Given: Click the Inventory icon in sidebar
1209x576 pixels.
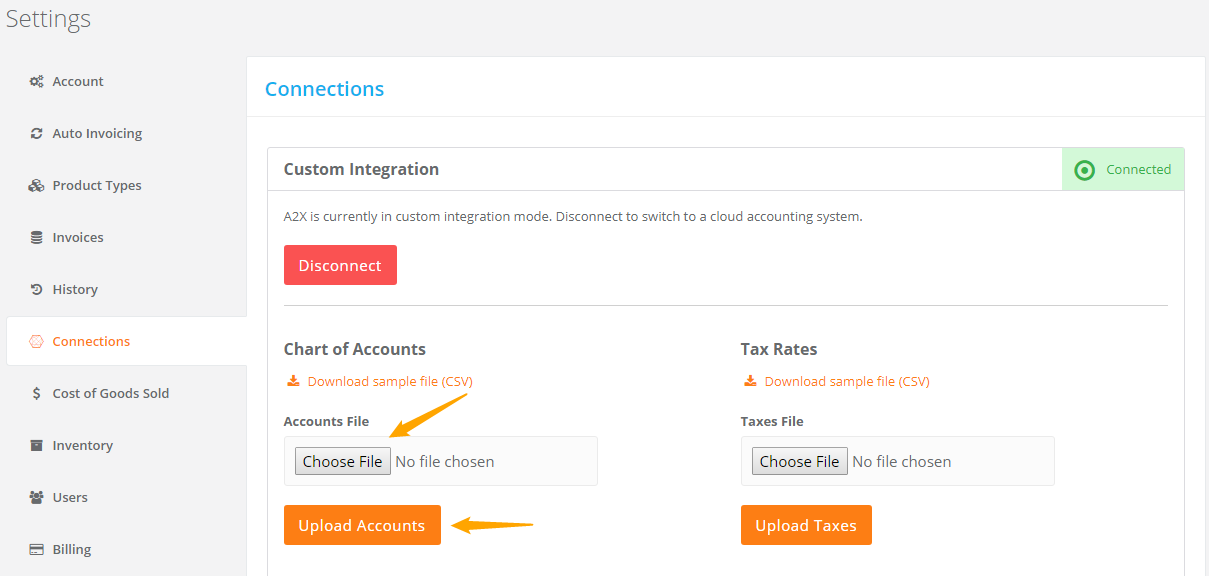Looking at the screenshot, I should pos(36,445).
